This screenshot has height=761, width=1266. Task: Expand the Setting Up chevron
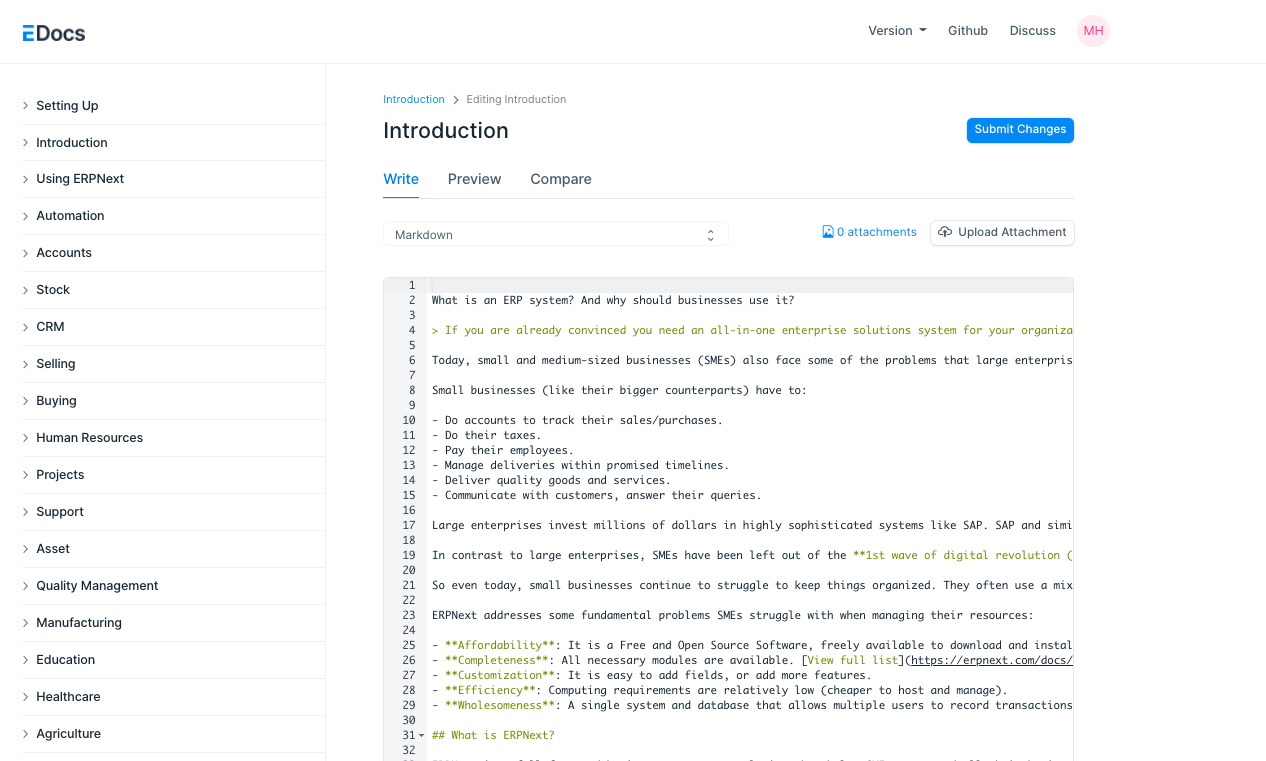pos(26,106)
